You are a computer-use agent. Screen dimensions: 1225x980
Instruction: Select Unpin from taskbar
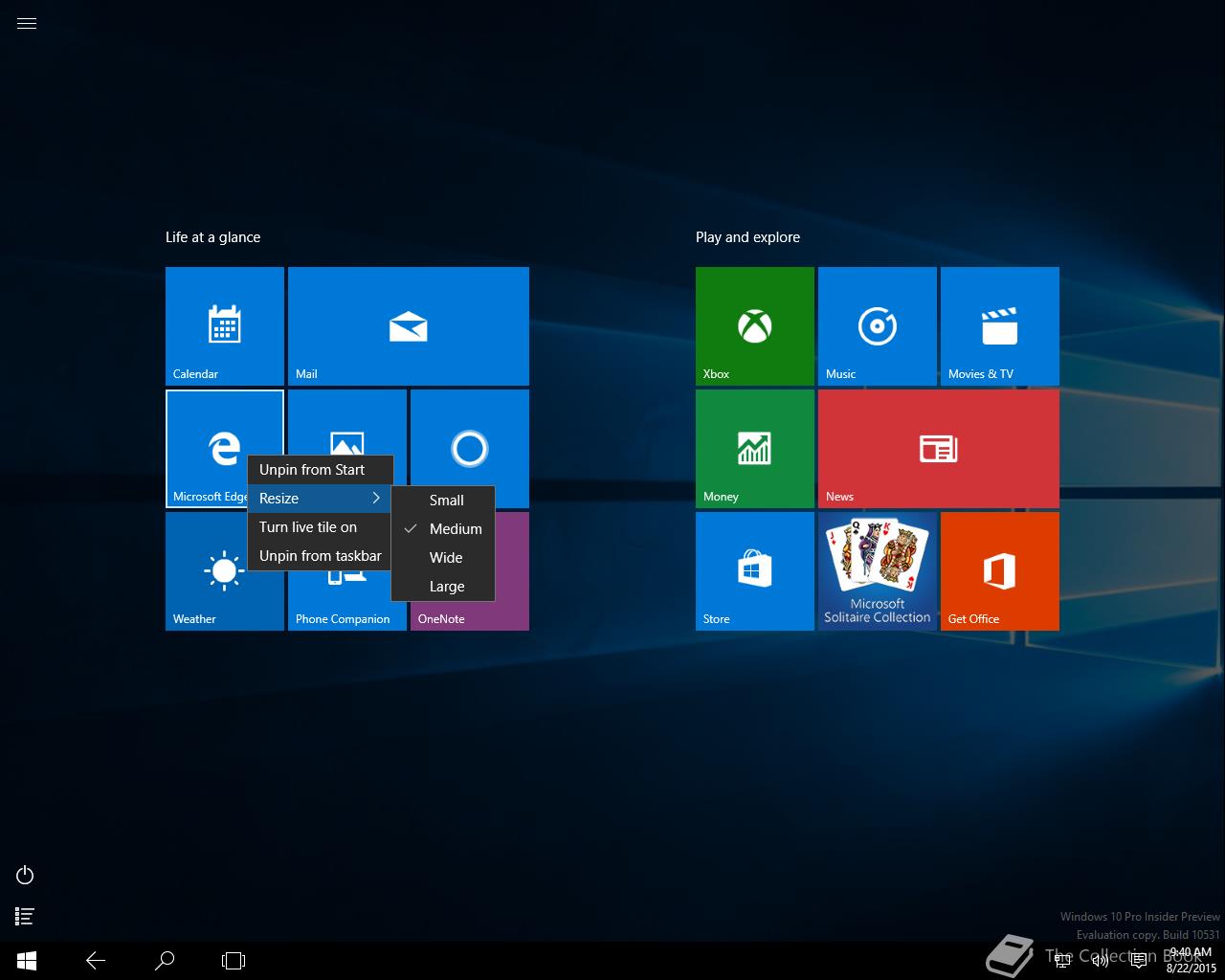click(x=320, y=556)
